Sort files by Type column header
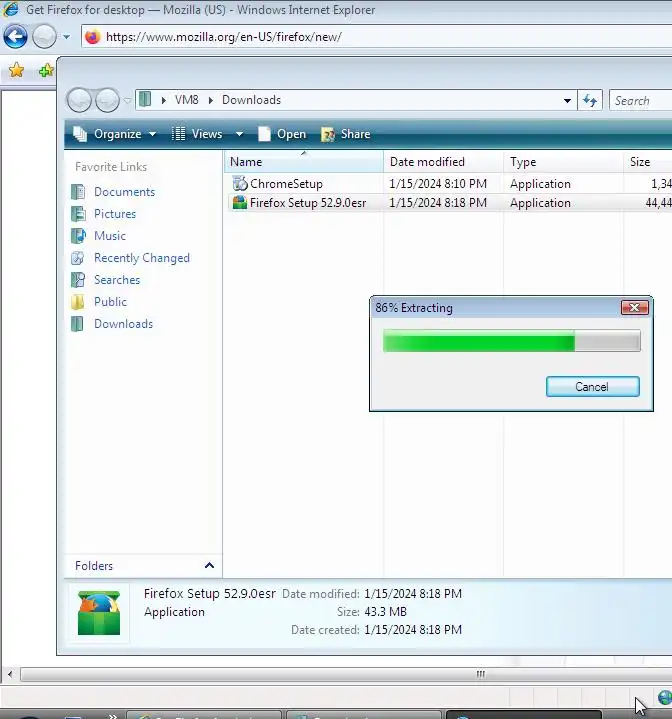Screen dimensions: 672x719 click(564, 162)
